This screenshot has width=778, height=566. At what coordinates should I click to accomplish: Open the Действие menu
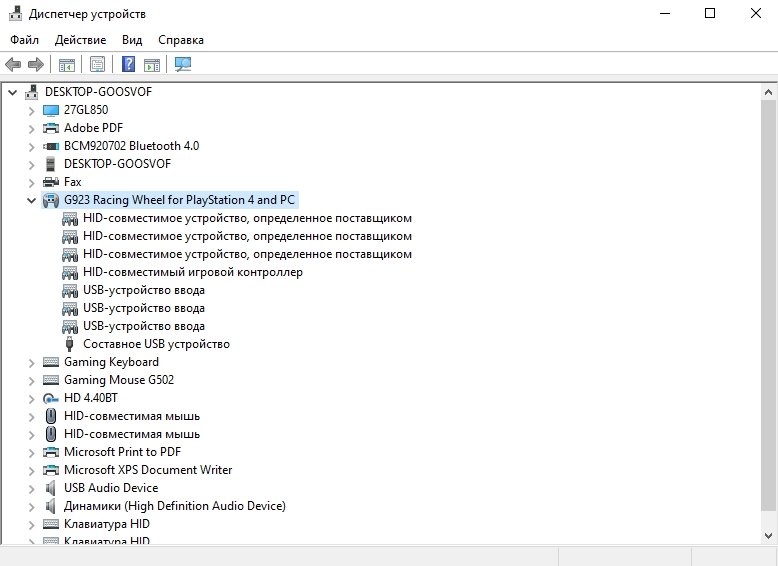point(80,40)
